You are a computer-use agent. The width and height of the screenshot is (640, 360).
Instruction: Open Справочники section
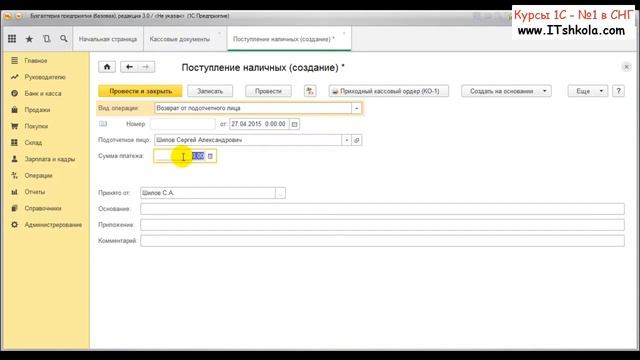point(43,208)
